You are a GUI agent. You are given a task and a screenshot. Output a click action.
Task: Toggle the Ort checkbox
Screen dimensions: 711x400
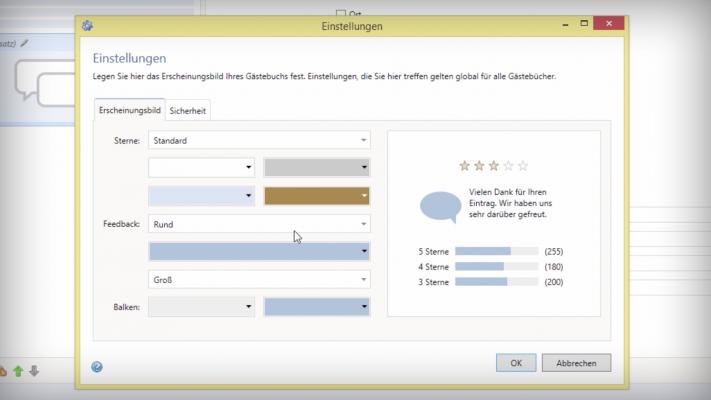coord(341,13)
